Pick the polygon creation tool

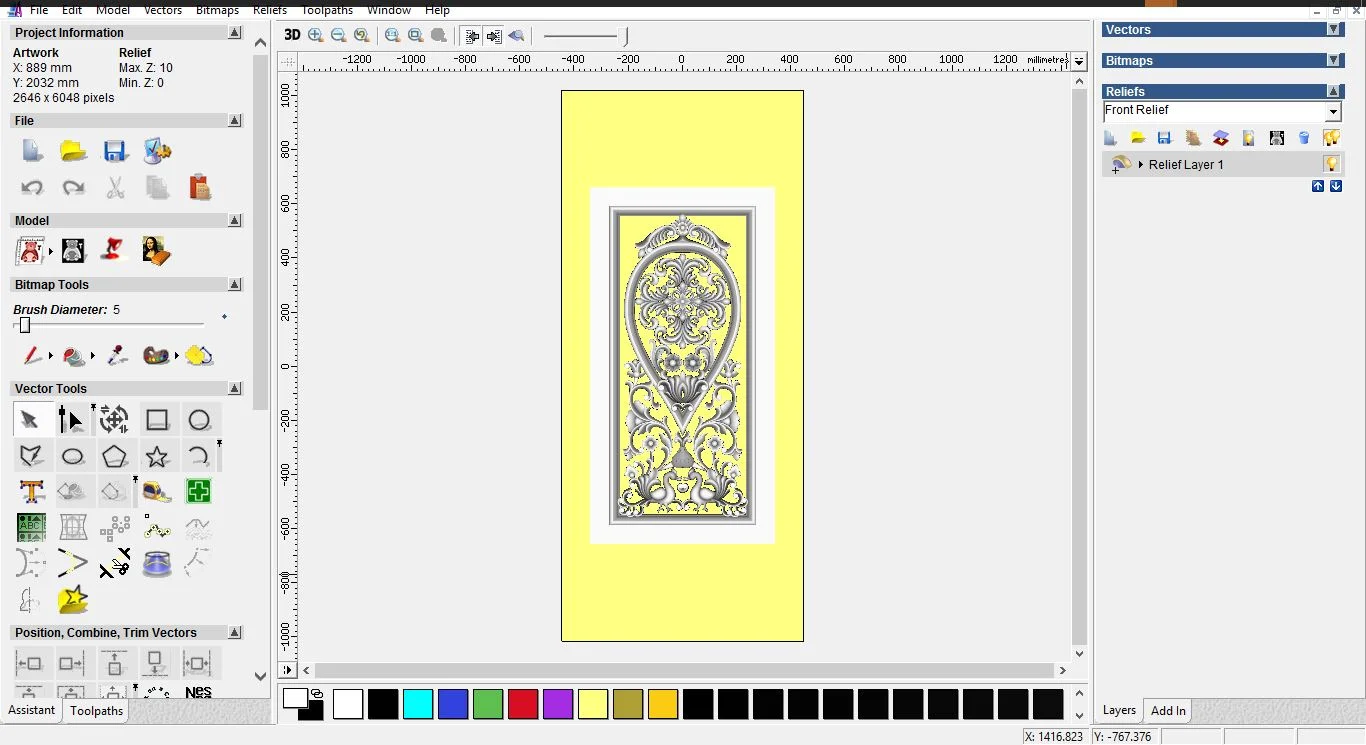coord(115,457)
